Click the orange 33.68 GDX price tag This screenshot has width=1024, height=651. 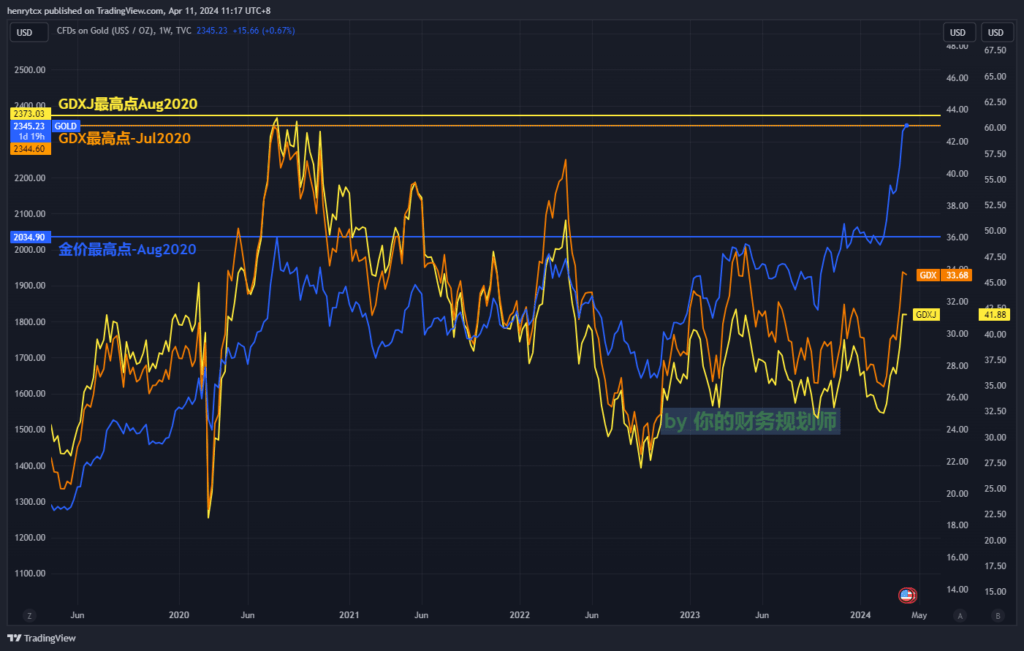pos(957,276)
